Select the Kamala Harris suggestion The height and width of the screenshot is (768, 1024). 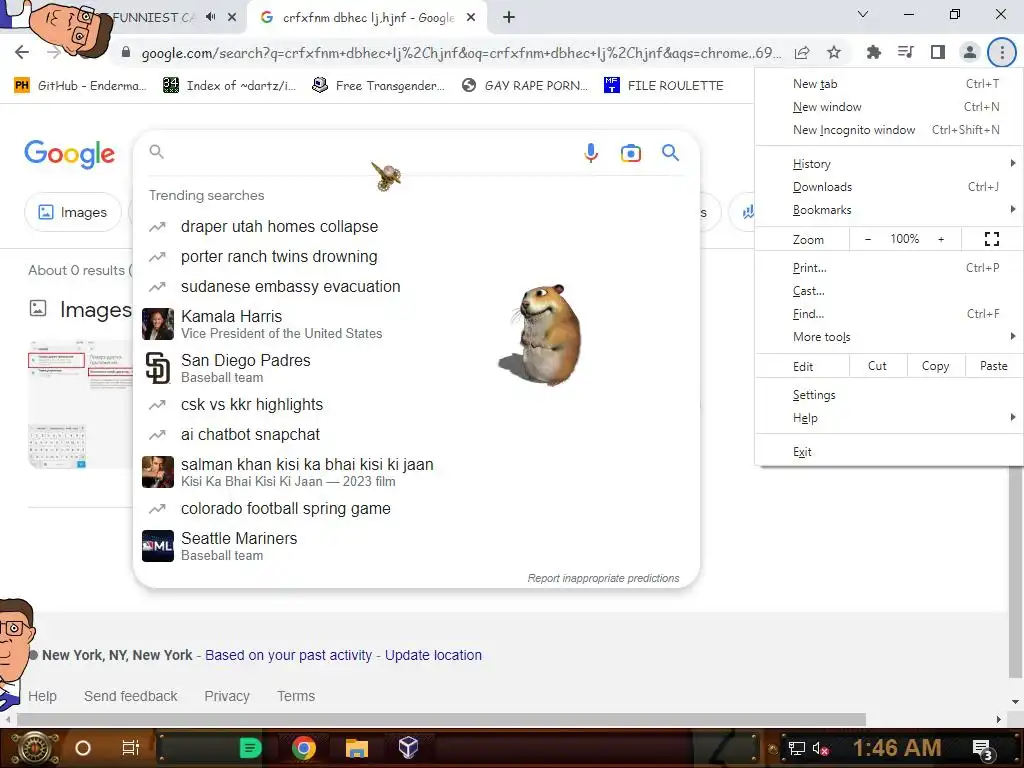coord(416,324)
